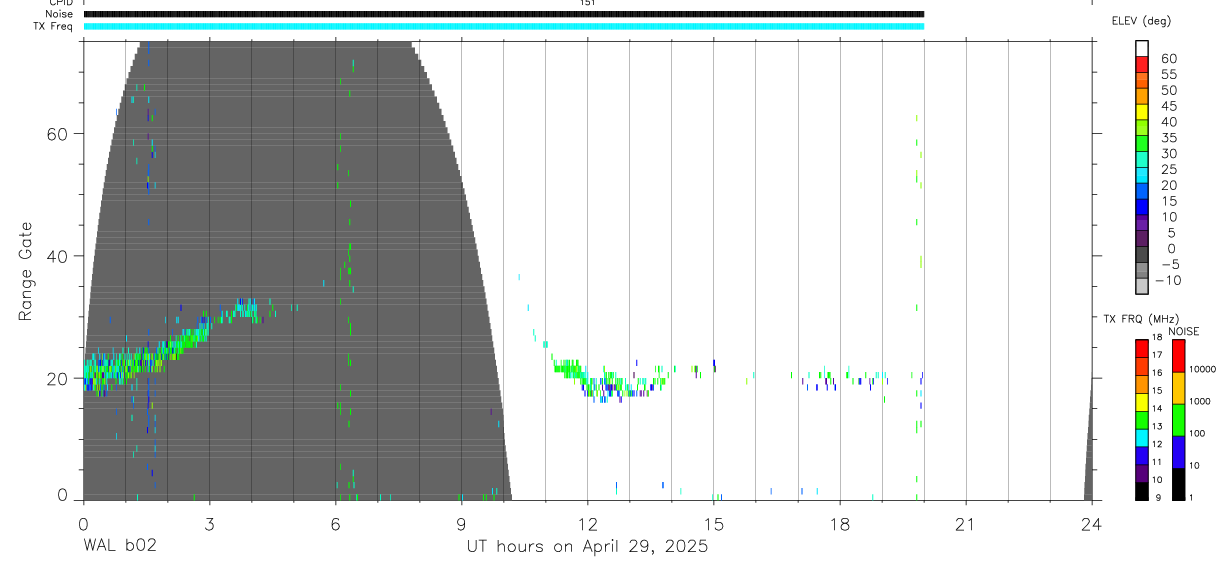Click the '45' label on ELEV scale
The width and height of the screenshot is (1228, 567).
[x=1168, y=106]
